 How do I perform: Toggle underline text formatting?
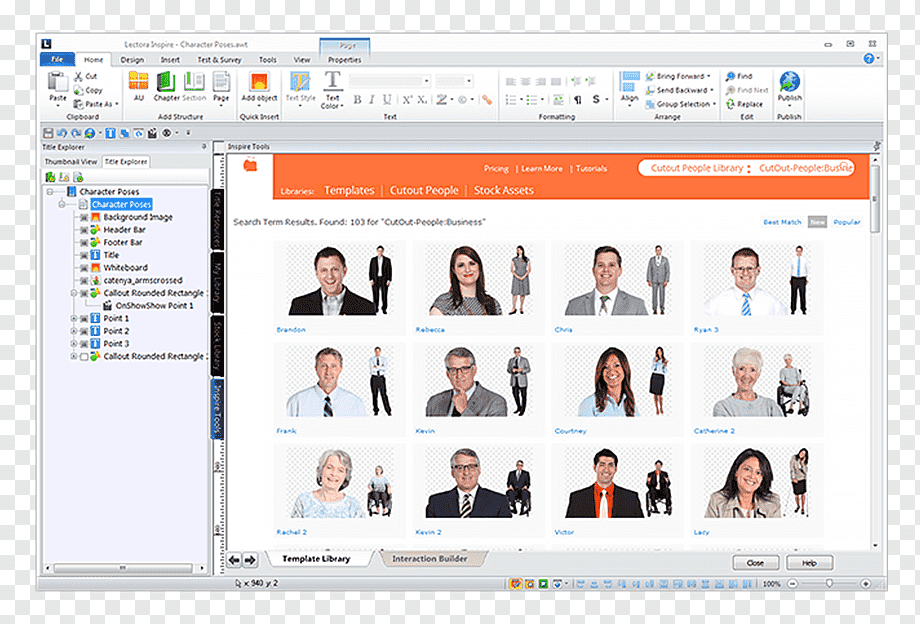[387, 100]
